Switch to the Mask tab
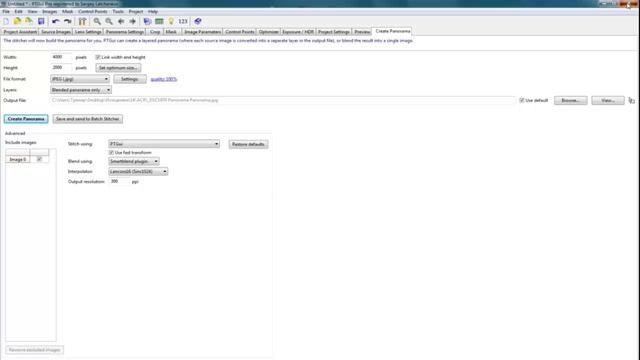Viewport: 640px width, 360px height. pos(171,32)
